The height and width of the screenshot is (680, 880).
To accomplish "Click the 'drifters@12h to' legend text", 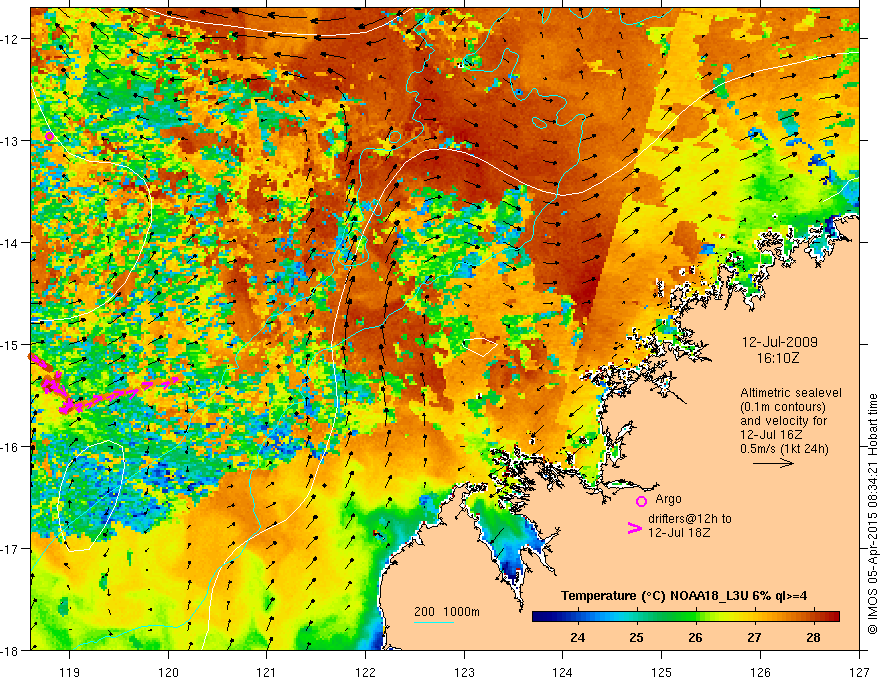I will click(x=690, y=518).
